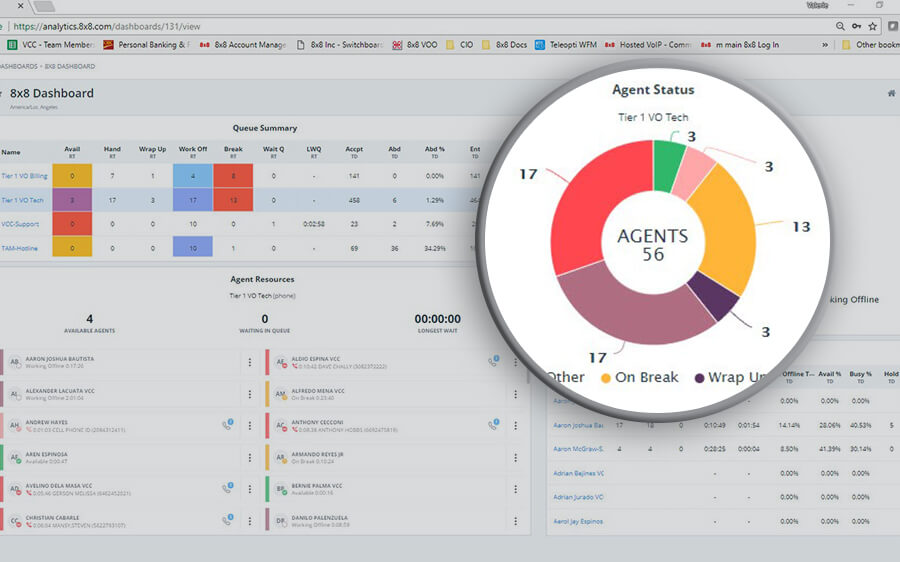This screenshot has width=900, height=562.
Task: Open the Teleopti WFM bookmark
Action: point(566,45)
